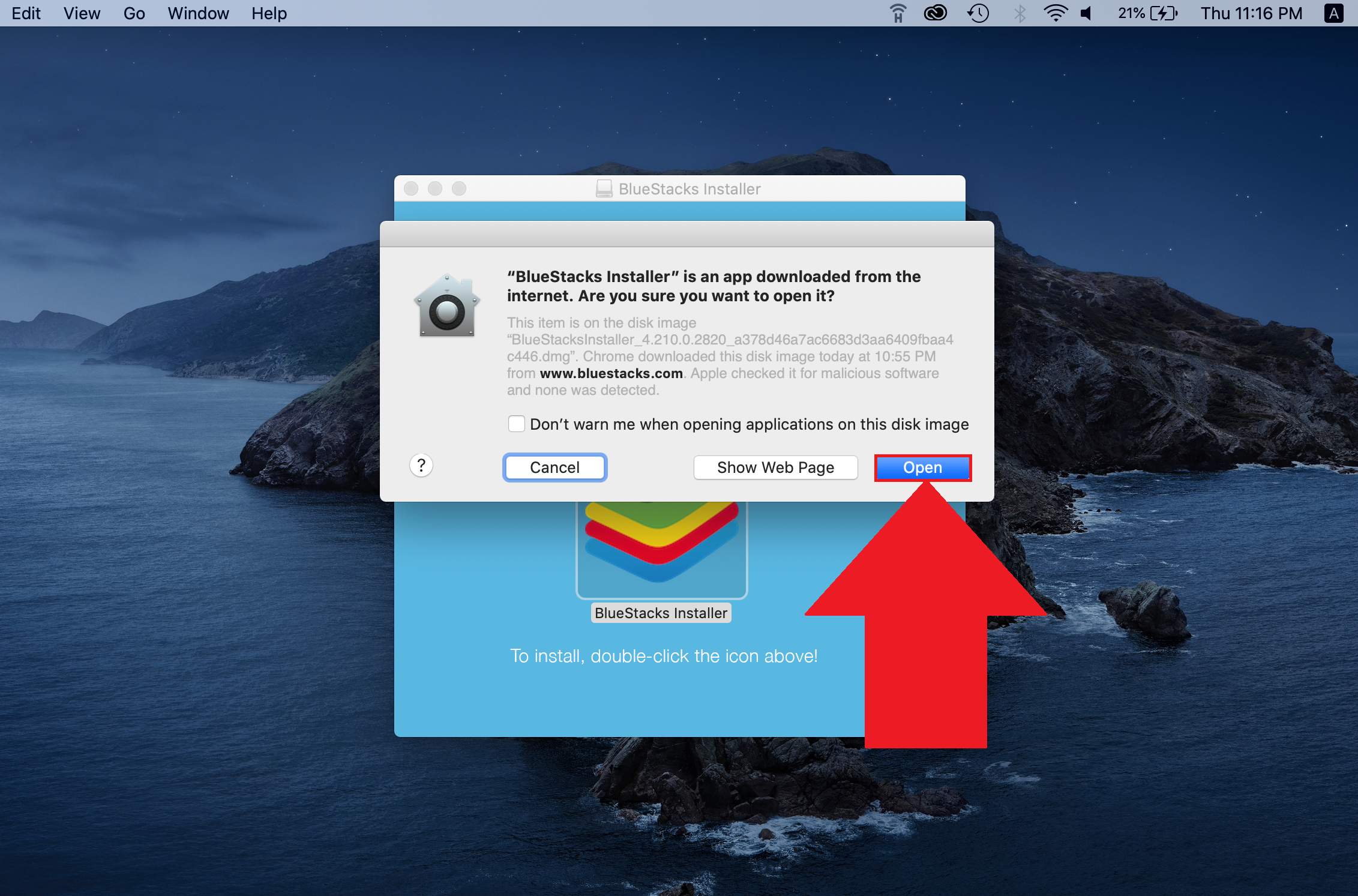The width and height of the screenshot is (1358, 896).
Task: Enable the disk image warning suppression checkbox
Action: point(518,424)
